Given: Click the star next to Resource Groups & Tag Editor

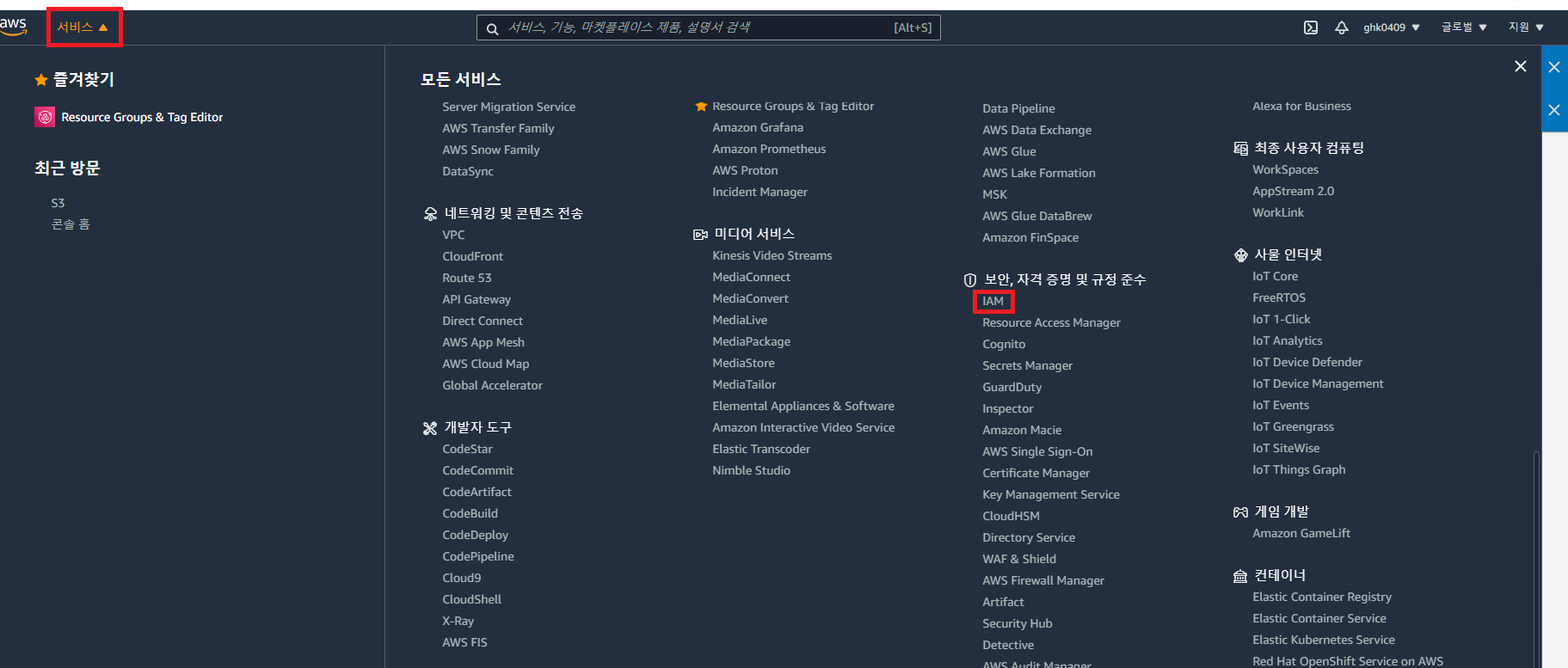Looking at the screenshot, I should 701,107.
